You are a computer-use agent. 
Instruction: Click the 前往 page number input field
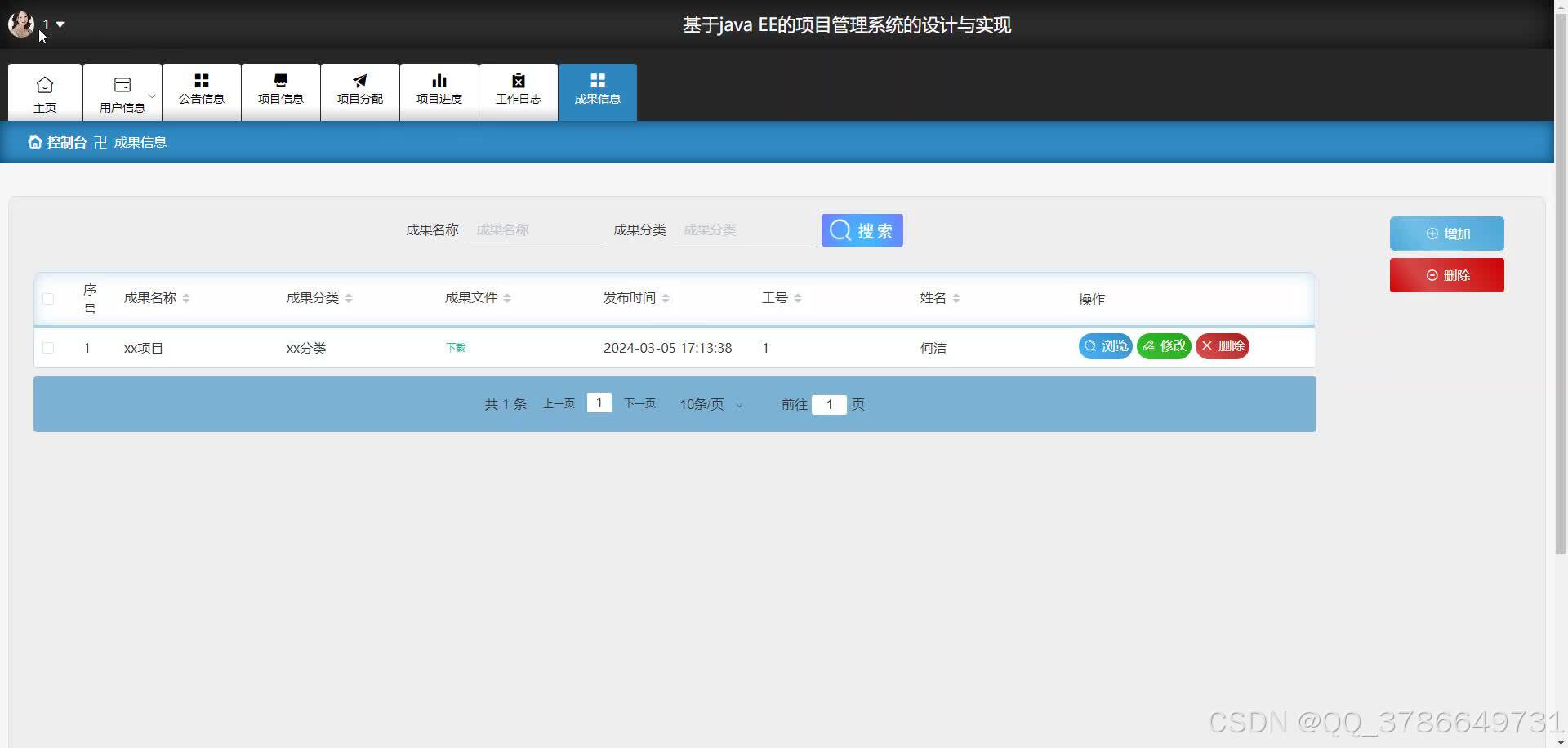pyautogui.click(x=830, y=404)
